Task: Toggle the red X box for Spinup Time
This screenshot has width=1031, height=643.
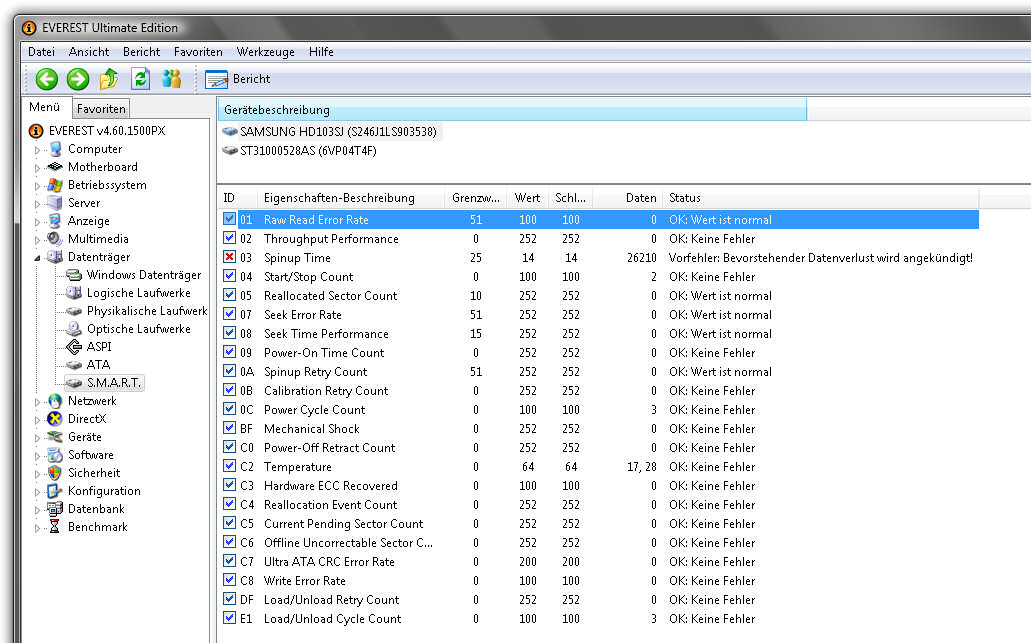Action: pyautogui.click(x=229, y=257)
